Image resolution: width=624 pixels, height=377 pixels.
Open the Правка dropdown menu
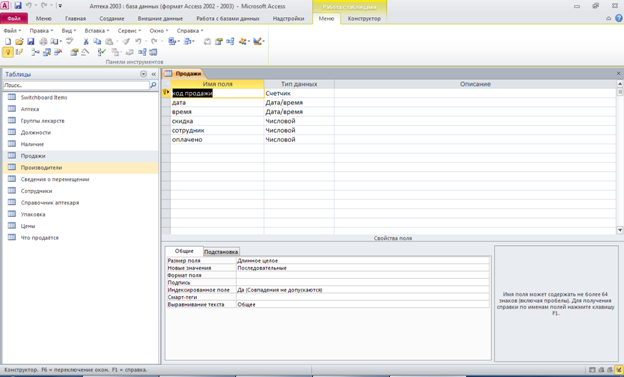pos(41,31)
